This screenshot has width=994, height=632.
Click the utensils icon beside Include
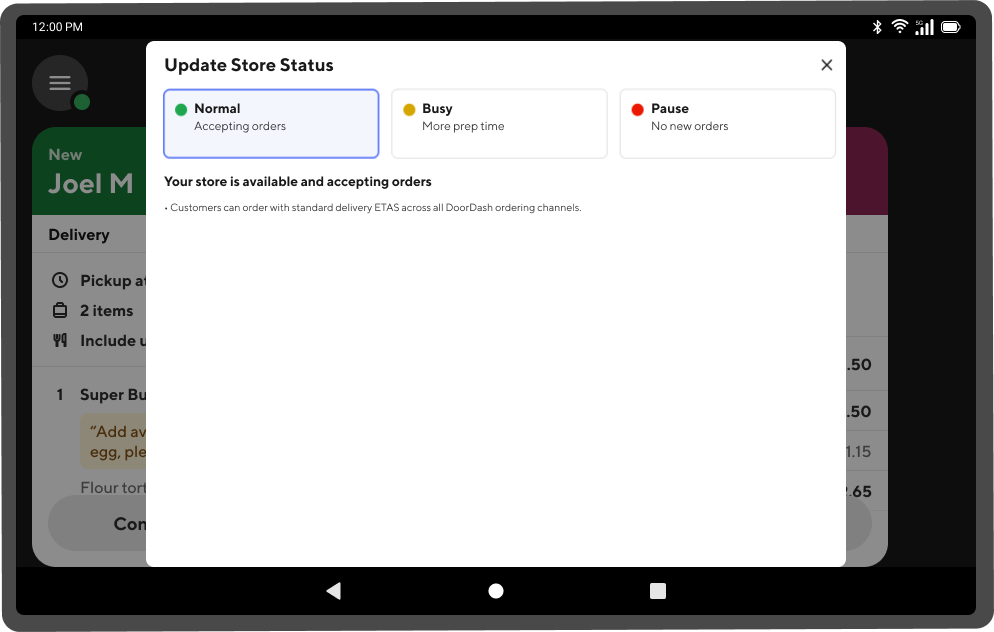[60, 340]
